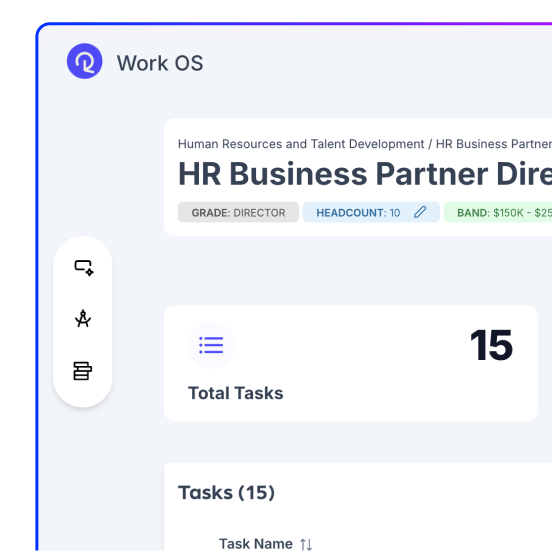
Task: Click the Task Name column header
Action: tap(256, 544)
